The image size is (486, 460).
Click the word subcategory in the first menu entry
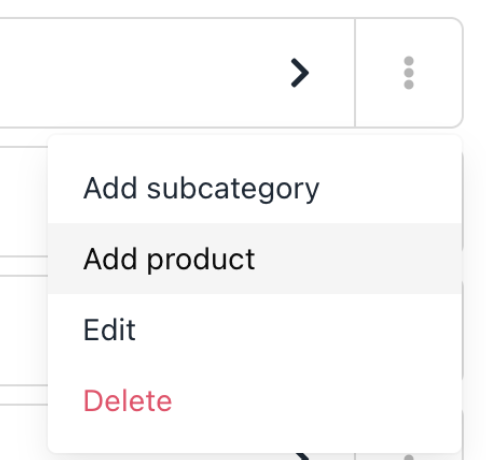[233, 189]
